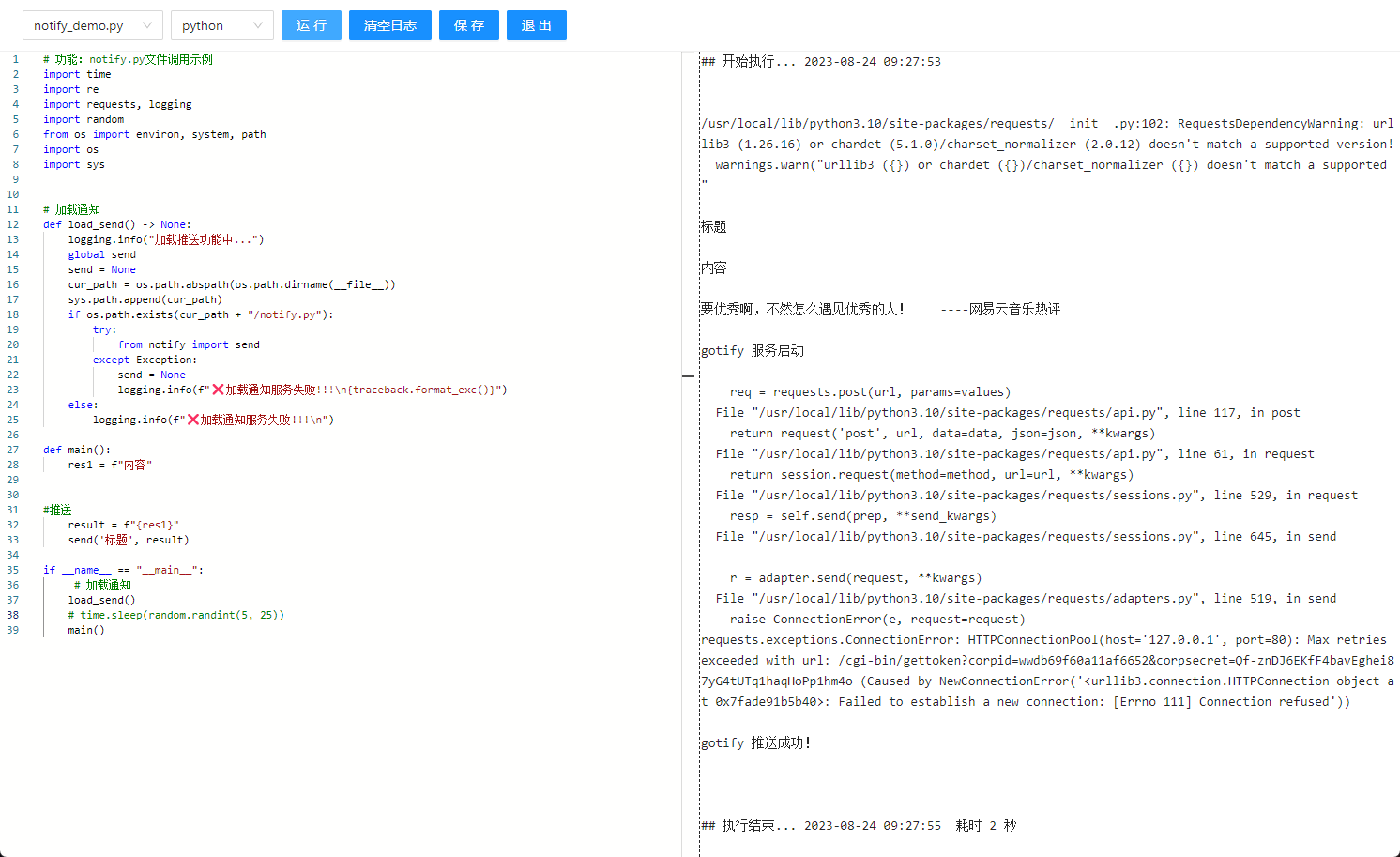1400x857 pixels.
Task: Clear the log using 清空日志 button
Action: point(389,25)
